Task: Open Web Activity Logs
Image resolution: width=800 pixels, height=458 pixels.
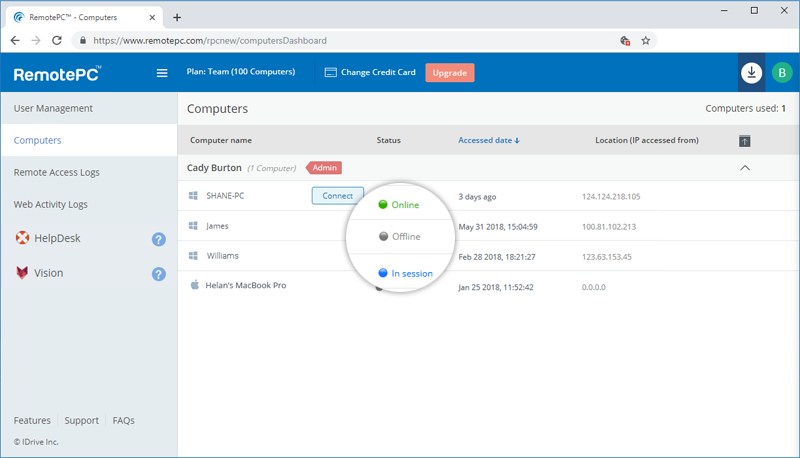Action: click(x=51, y=205)
